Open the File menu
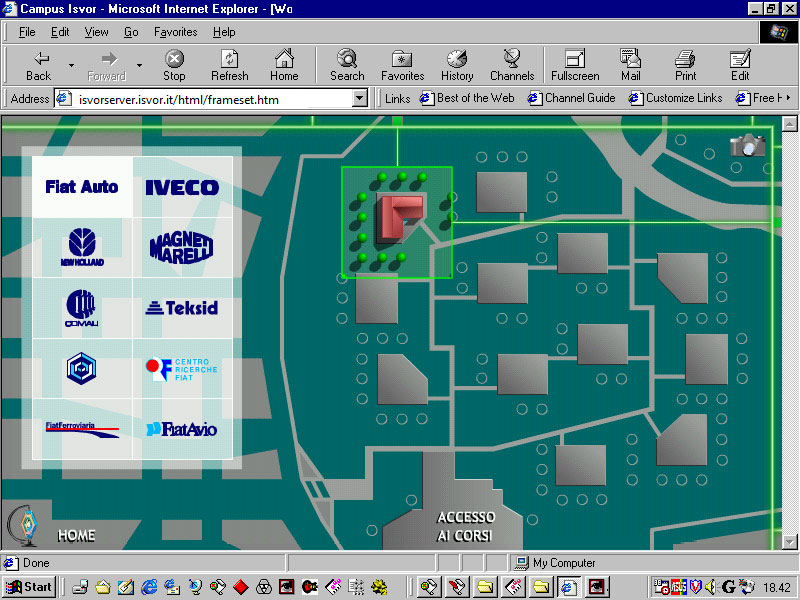 (27, 32)
